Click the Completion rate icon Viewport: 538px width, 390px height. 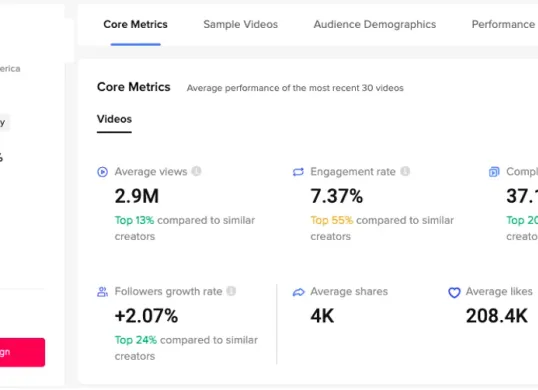[494, 172]
